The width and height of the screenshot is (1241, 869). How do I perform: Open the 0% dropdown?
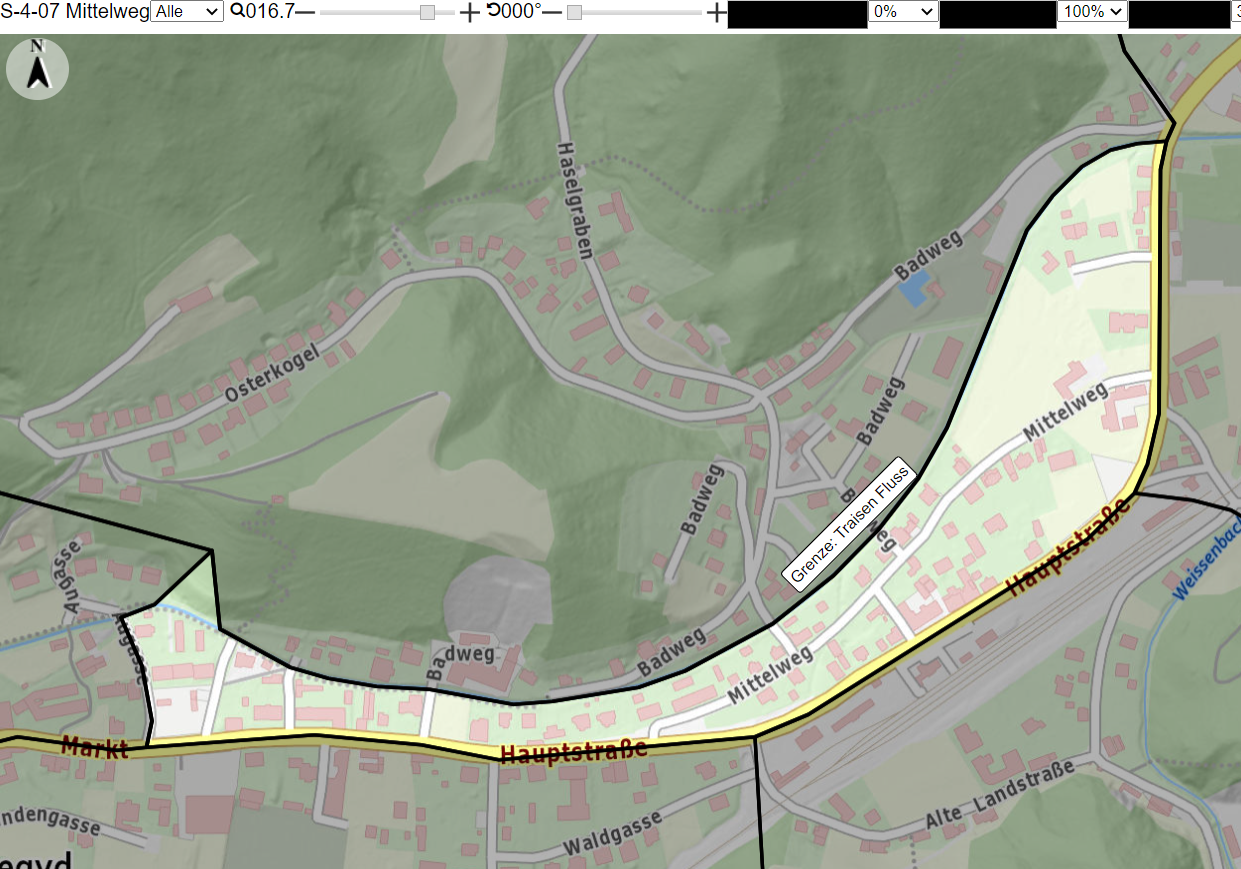pyautogui.click(x=903, y=11)
